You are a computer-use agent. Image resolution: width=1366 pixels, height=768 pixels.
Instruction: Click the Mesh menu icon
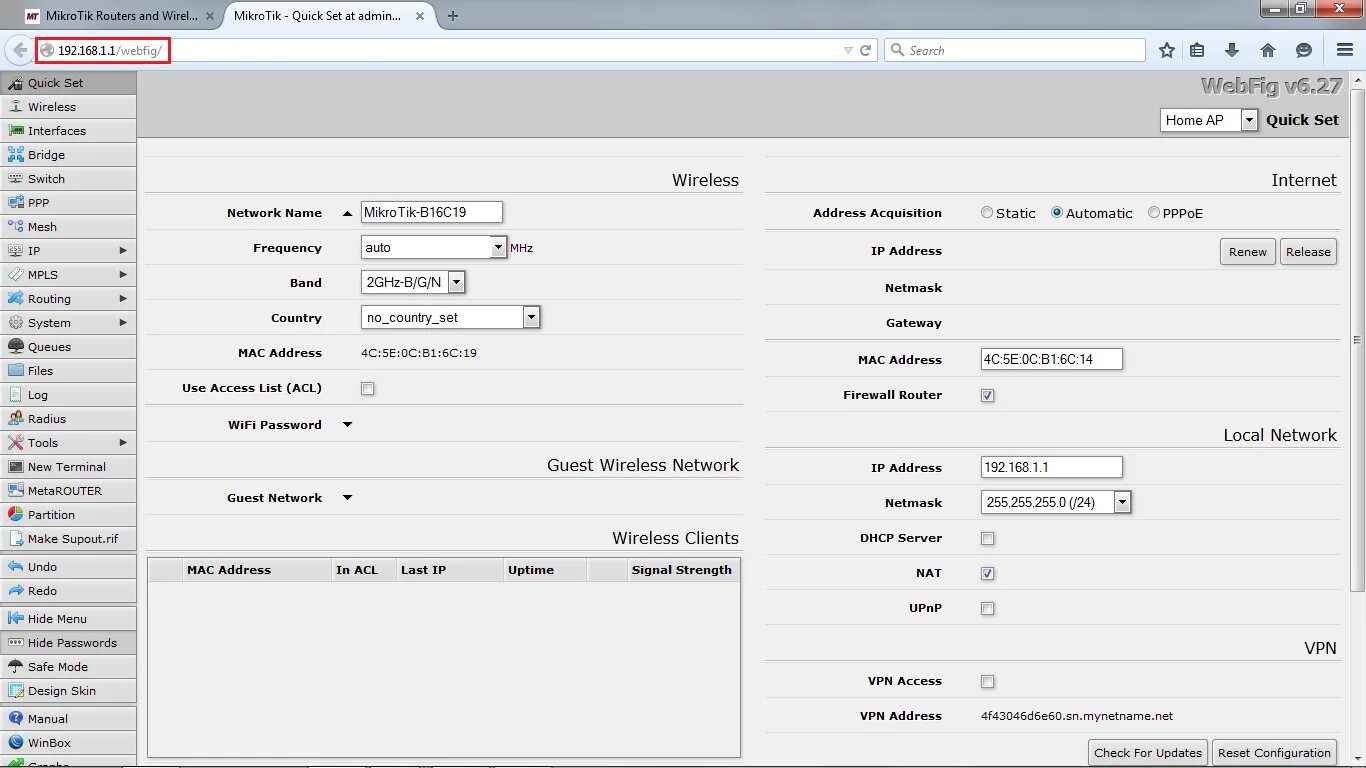click(x=15, y=227)
